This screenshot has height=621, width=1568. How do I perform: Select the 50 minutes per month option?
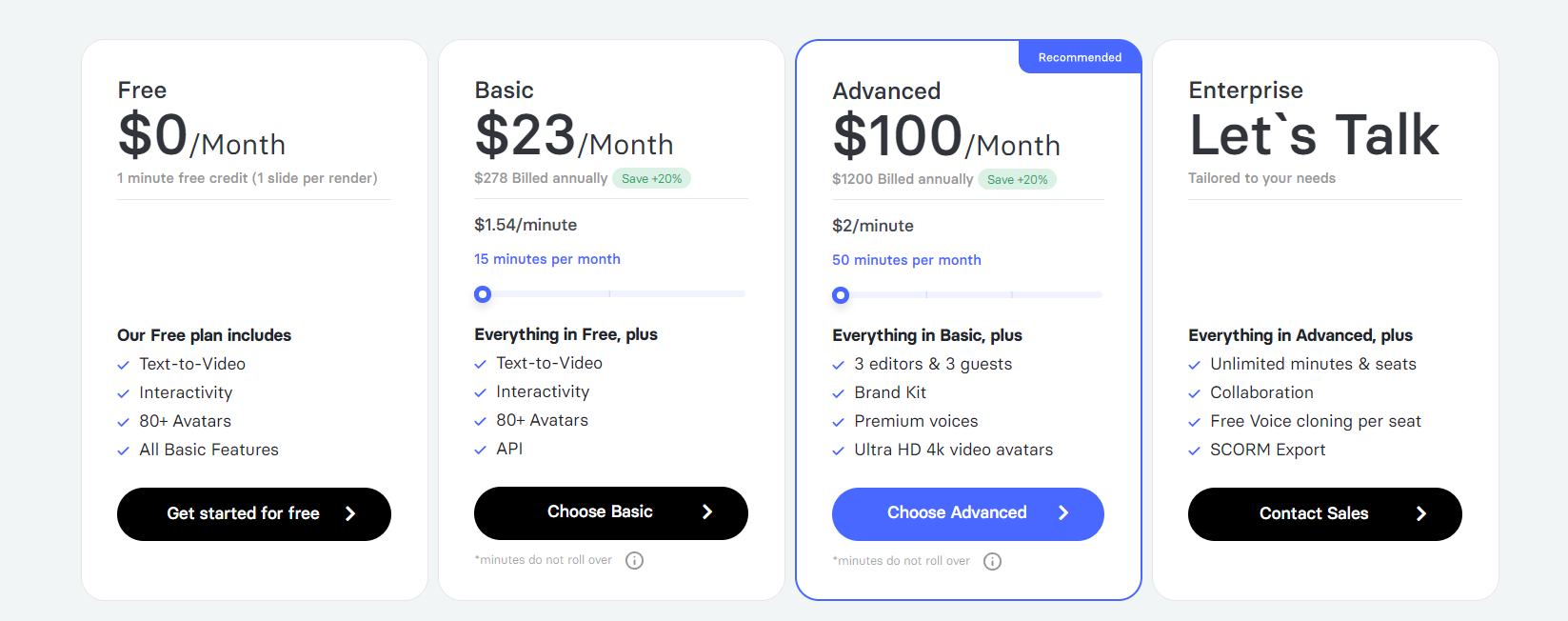906,259
